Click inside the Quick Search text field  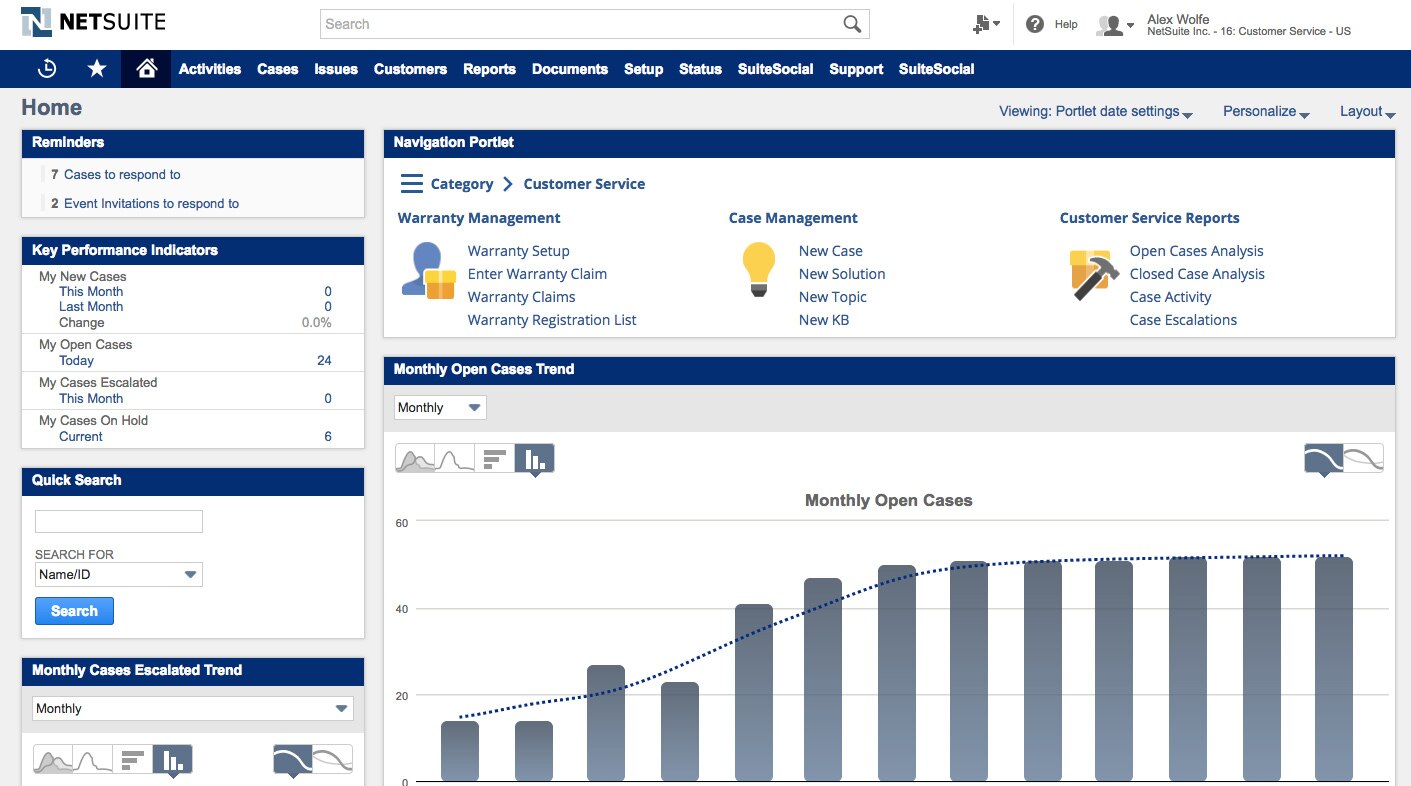point(118,521)
